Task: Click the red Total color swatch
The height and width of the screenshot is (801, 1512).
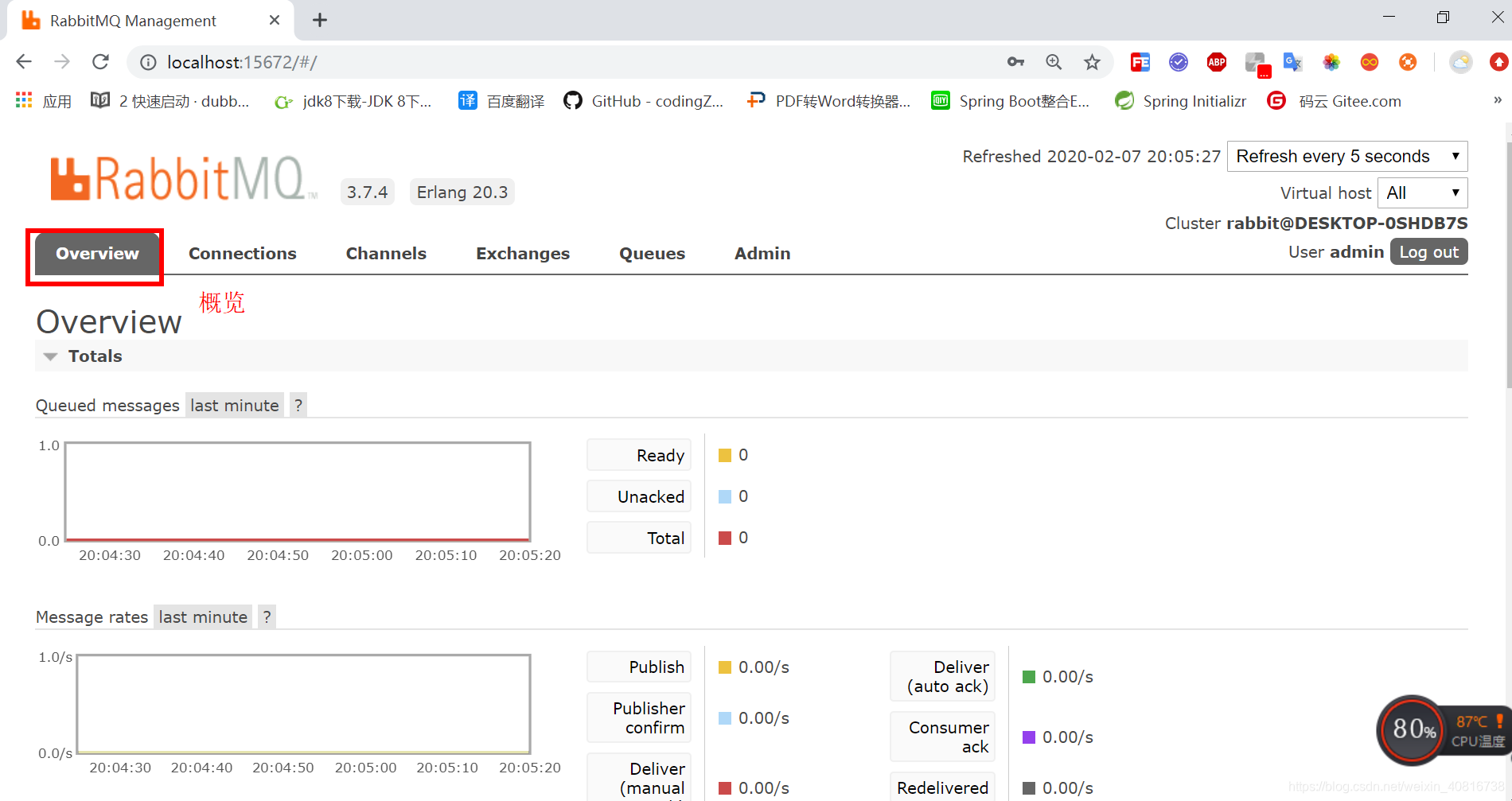Action: coord(725,539)
